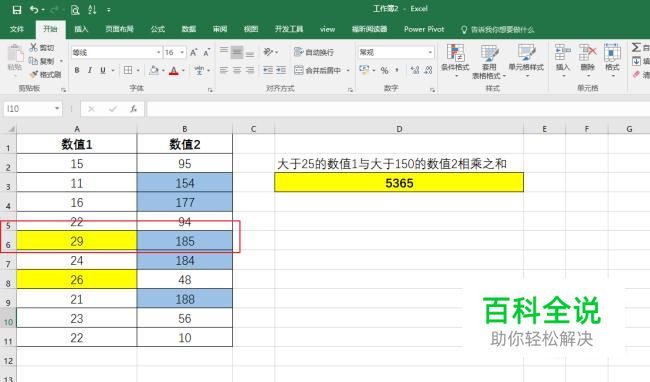Open the Font group dialog launcher

tap(210, 89)
